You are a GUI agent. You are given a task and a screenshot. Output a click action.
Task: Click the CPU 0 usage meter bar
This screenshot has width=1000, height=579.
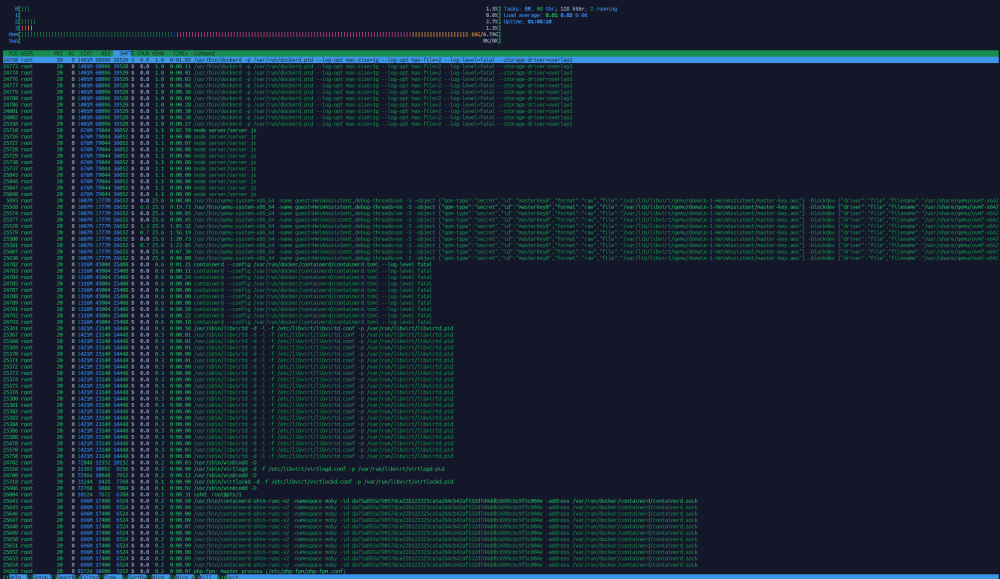pyautogui.click(x=258, y=9)
